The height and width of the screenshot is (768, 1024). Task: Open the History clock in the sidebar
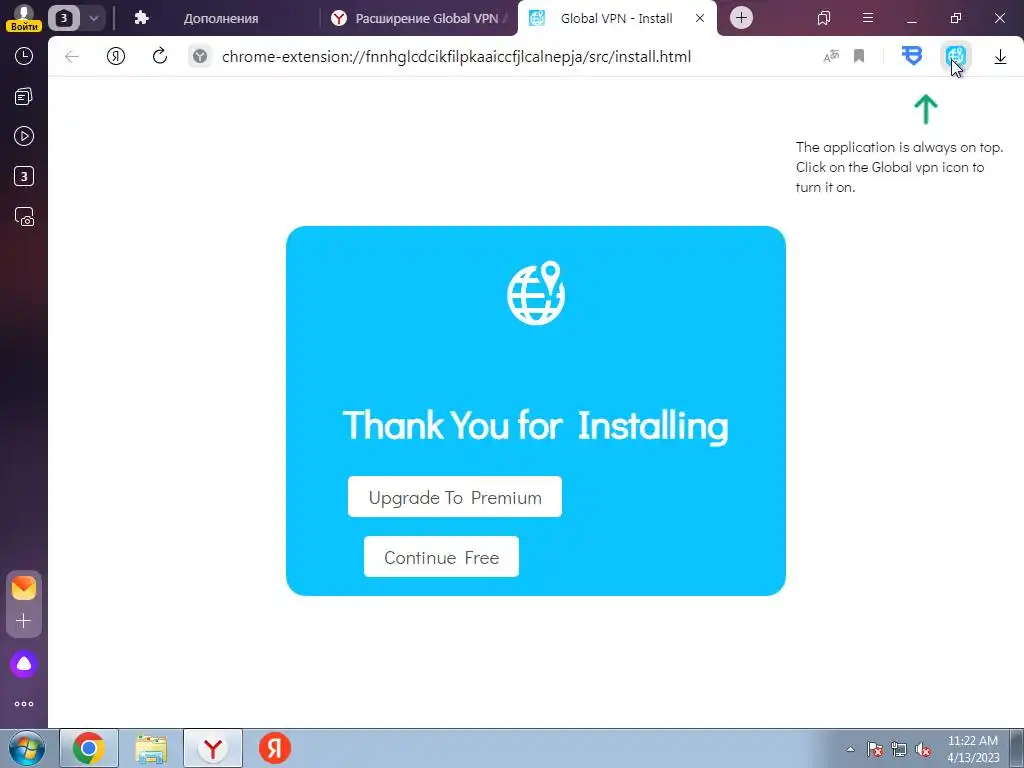tap(24, 56)
